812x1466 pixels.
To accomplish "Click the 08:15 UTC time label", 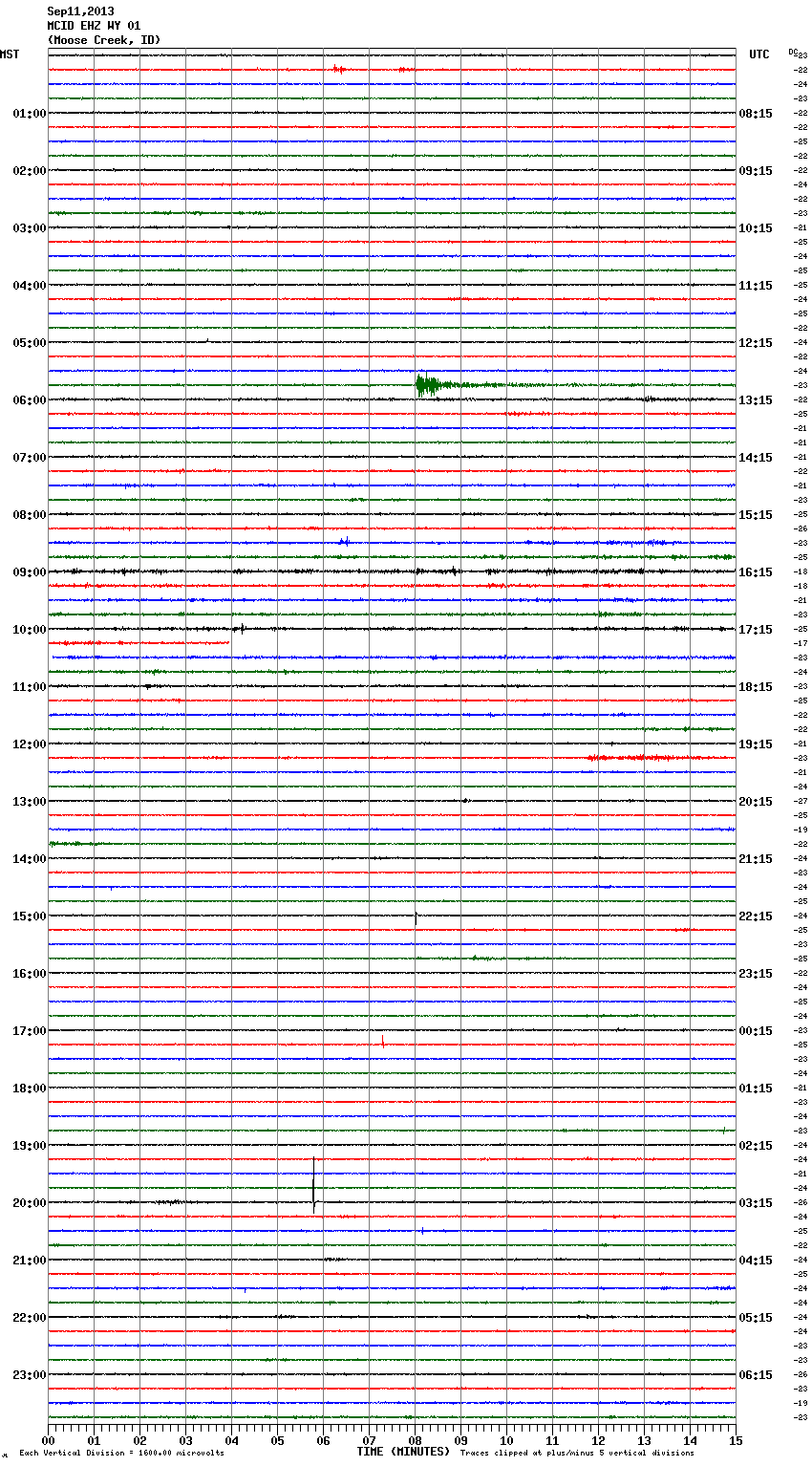I will click(756, 114).
